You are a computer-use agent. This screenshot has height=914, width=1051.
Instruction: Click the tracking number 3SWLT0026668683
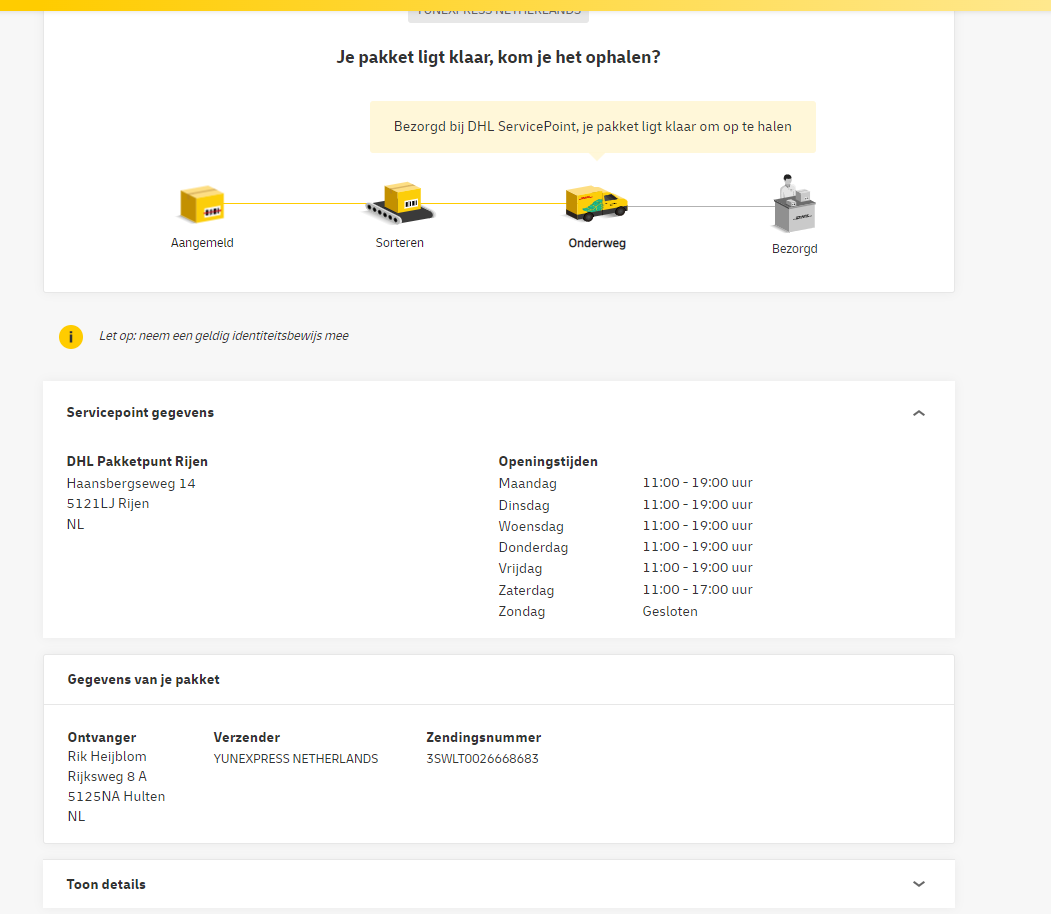[x=482, y=759]
